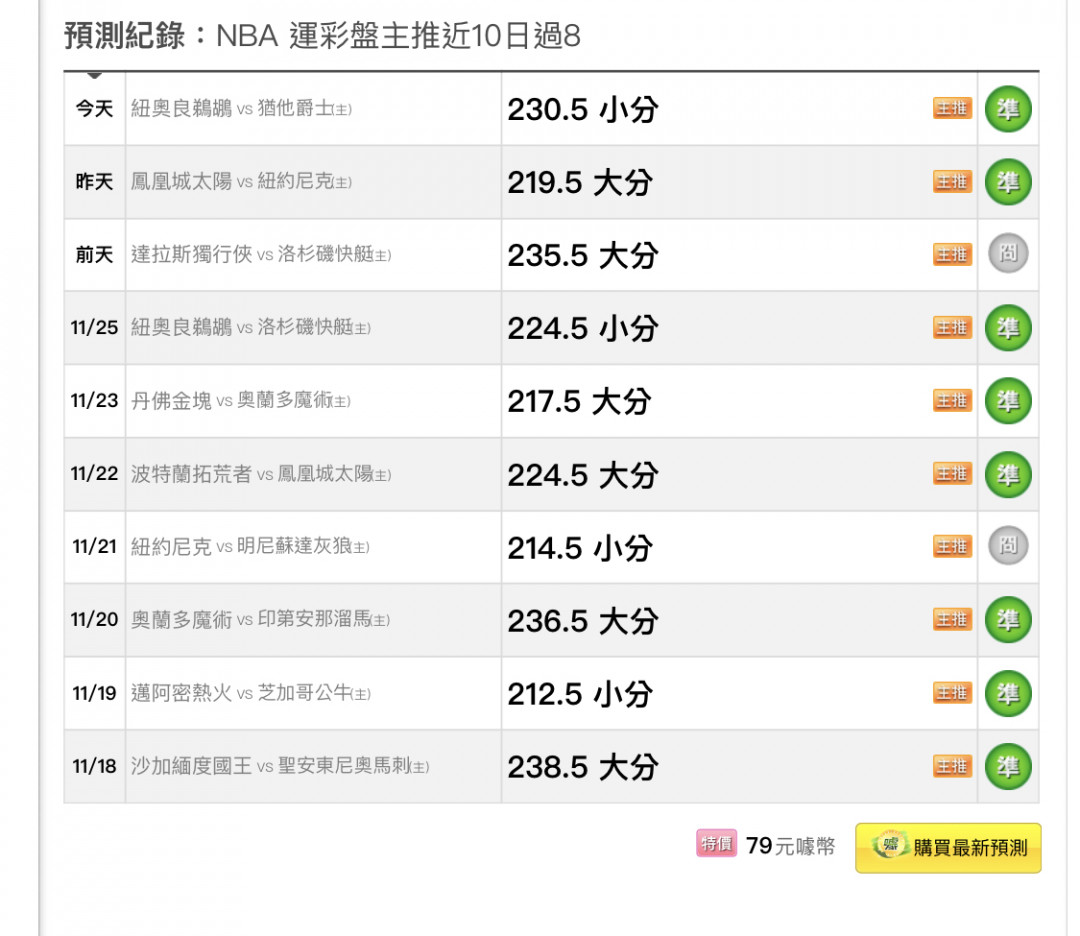Select matchup 紐奧良鵜鶘 vs 洛杉磯快艇
Screen dimensions: 1080x936
pos(251,327)
